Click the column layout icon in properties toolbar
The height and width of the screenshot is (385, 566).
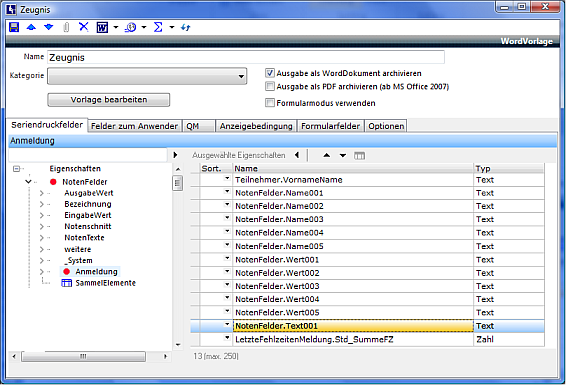(x=359, y=156)
